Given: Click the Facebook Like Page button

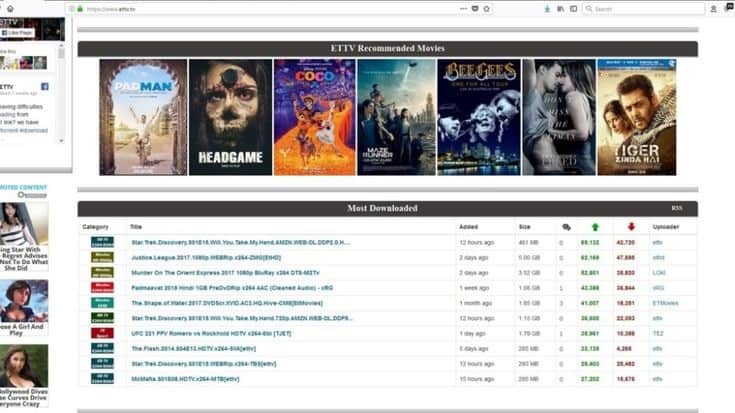Looking at the screenshot, I should click(x=17, y=33).
